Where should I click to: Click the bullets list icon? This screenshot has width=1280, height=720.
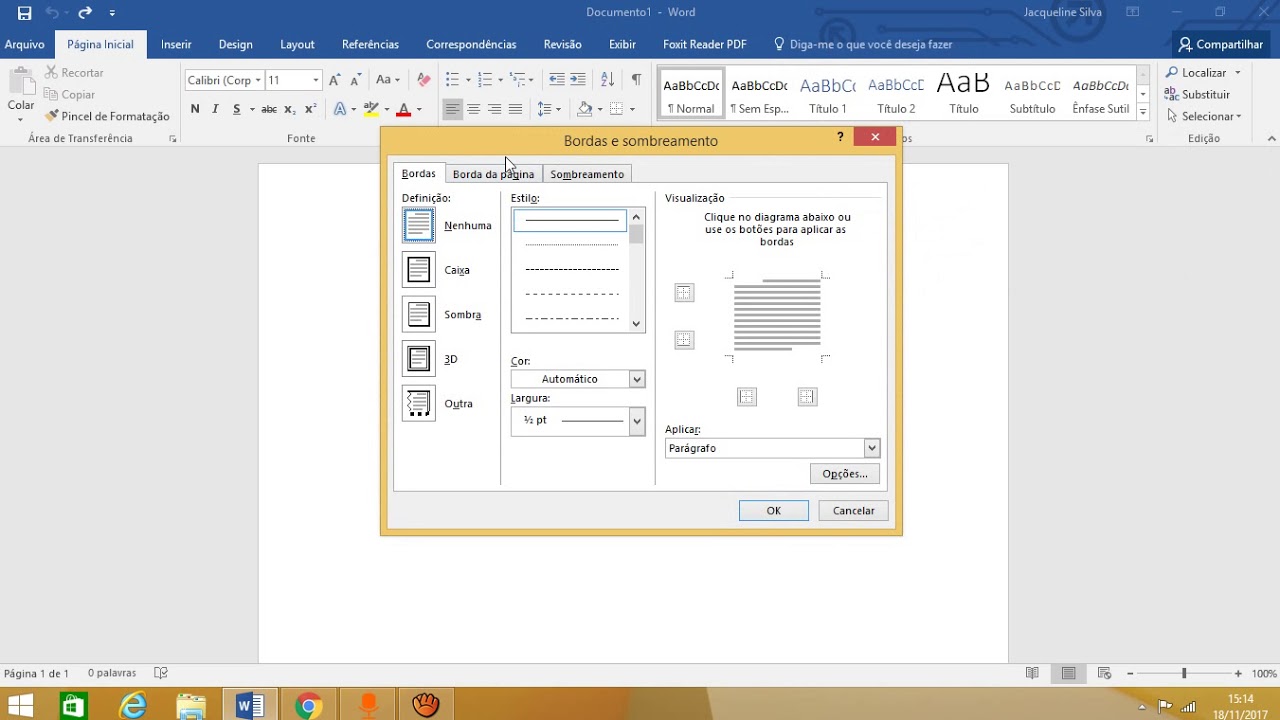[452, 80]
